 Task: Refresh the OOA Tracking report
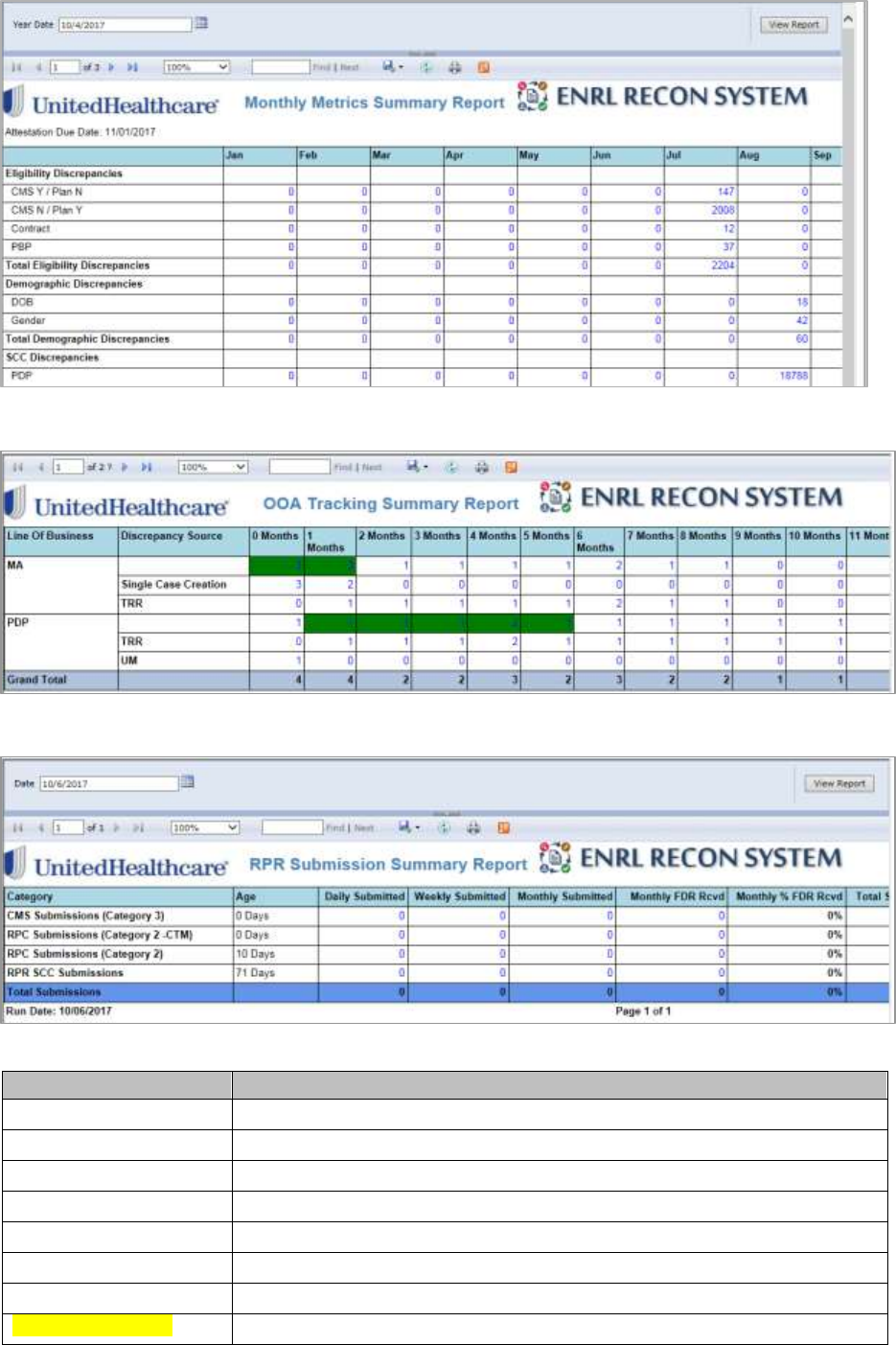click(x=451, y=467)
